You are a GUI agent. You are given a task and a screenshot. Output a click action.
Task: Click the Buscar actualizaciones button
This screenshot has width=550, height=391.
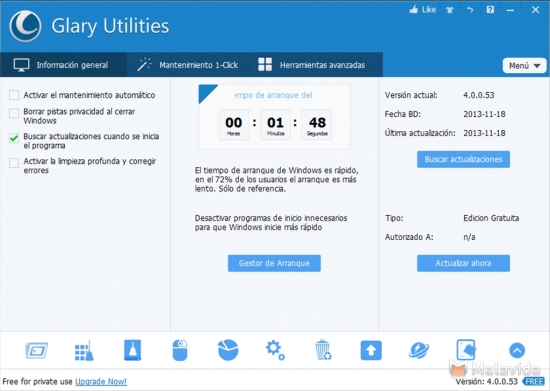[463, 159]
